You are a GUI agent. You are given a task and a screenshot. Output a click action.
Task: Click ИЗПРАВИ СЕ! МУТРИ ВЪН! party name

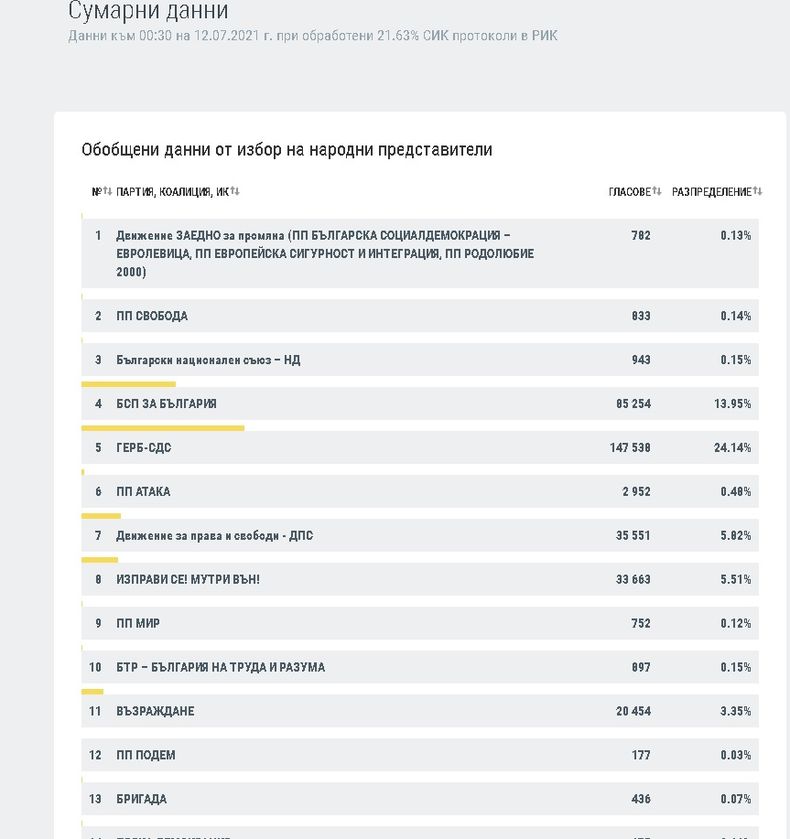coord(188,579)
